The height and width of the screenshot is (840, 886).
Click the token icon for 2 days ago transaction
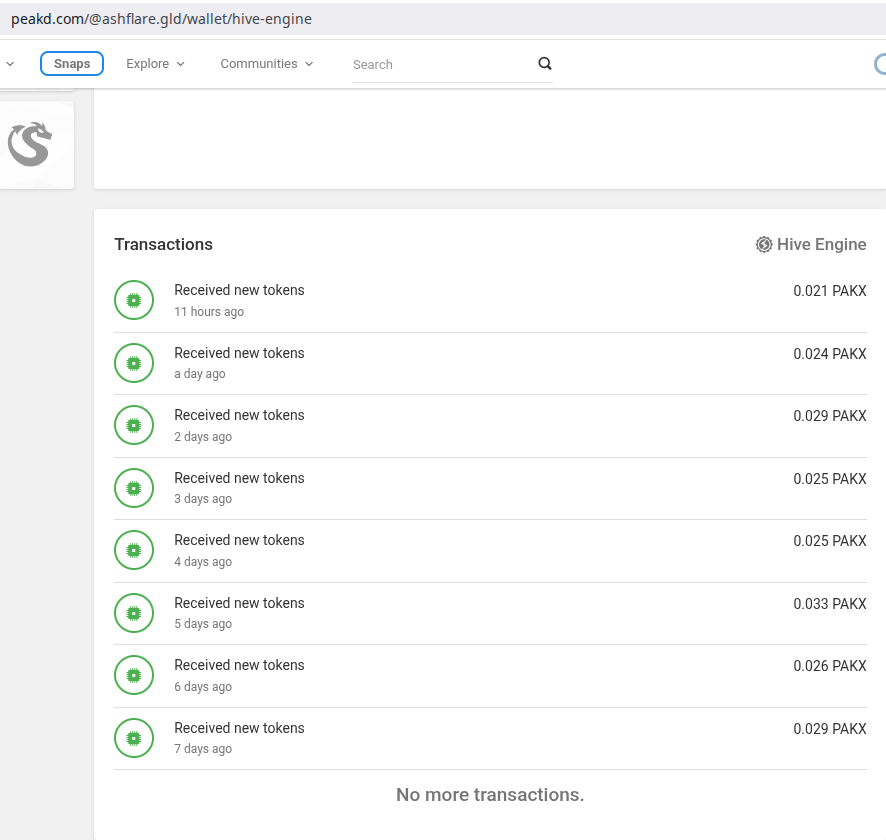tap(134, 425)
